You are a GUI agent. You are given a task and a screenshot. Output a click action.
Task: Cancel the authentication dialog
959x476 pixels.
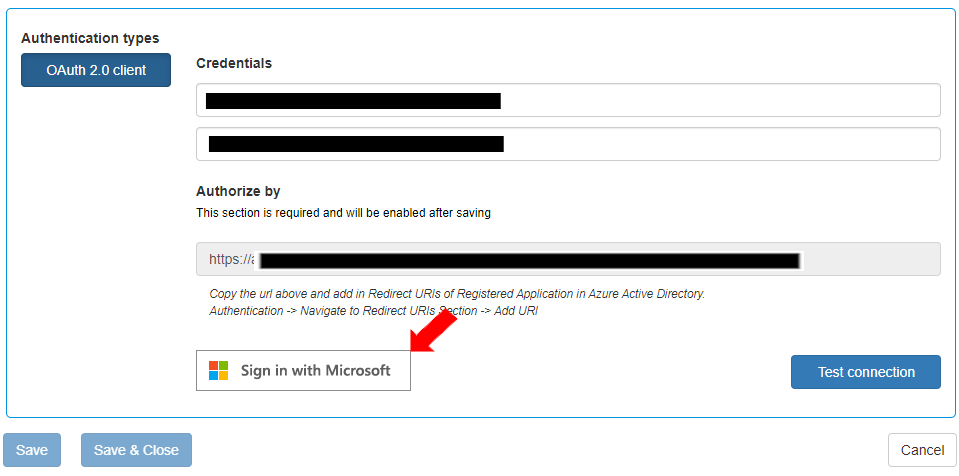pos(921,450)
